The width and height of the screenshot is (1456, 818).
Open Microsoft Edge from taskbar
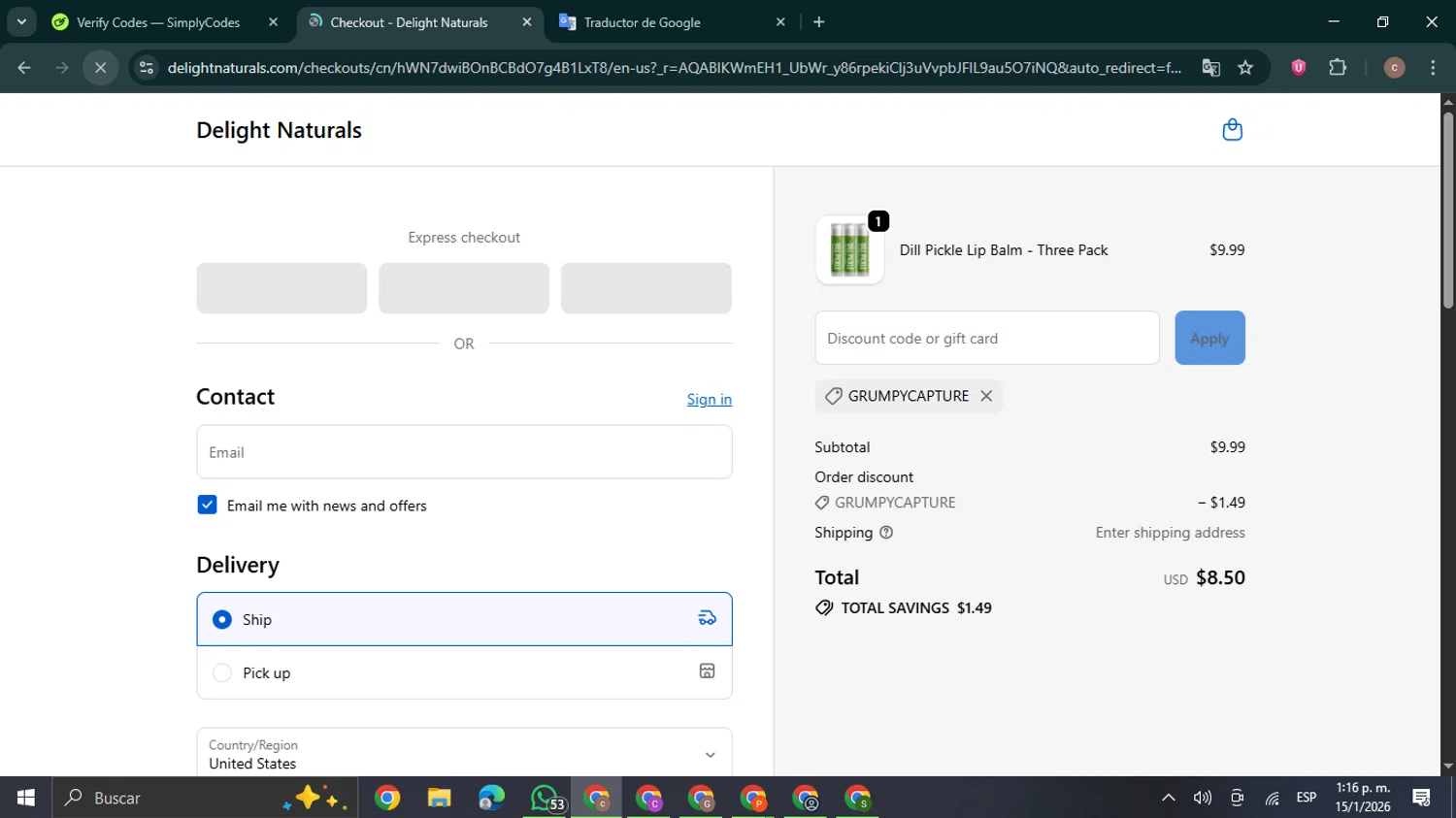[x=492, y=798]
